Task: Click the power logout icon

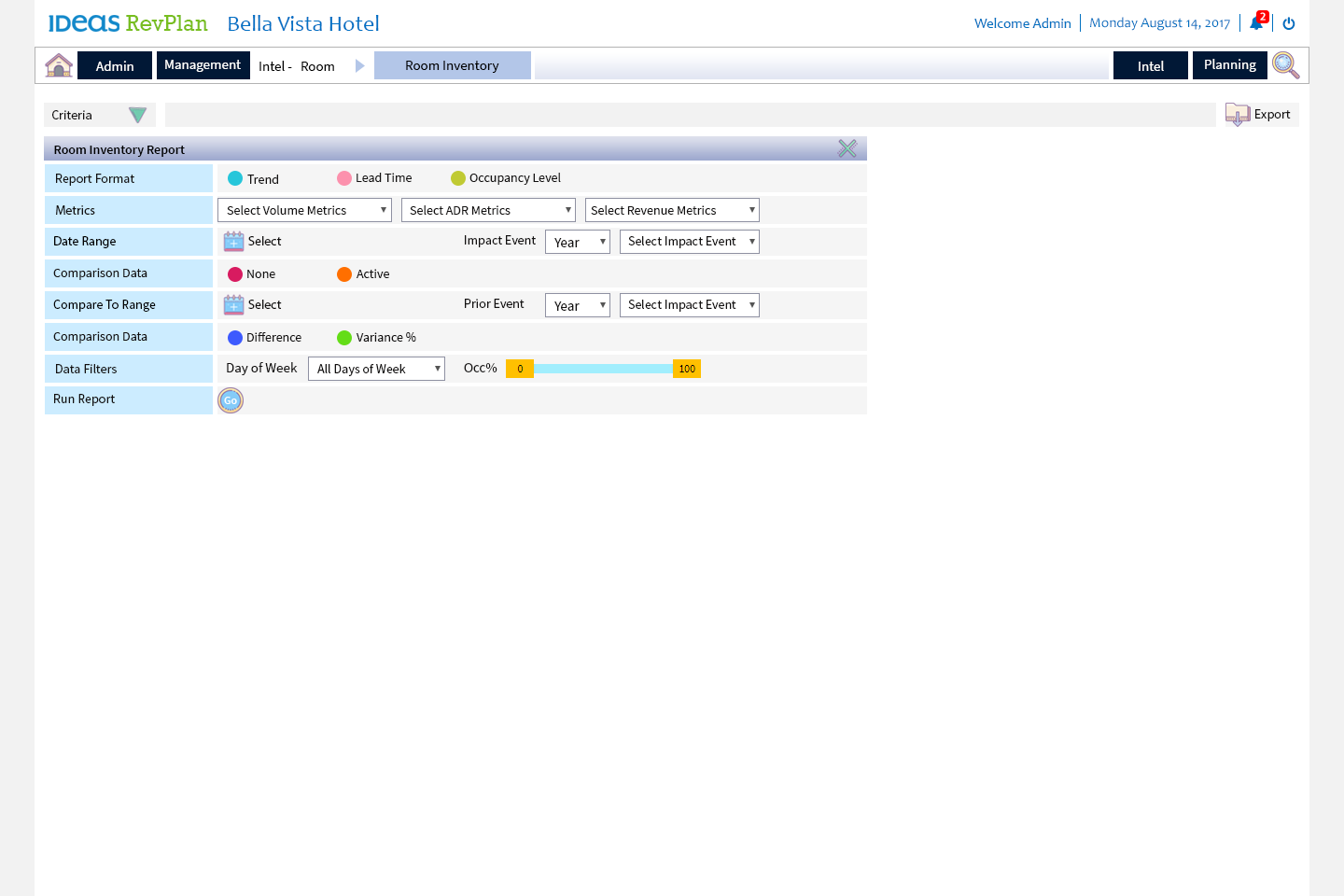Action: 1289,23
